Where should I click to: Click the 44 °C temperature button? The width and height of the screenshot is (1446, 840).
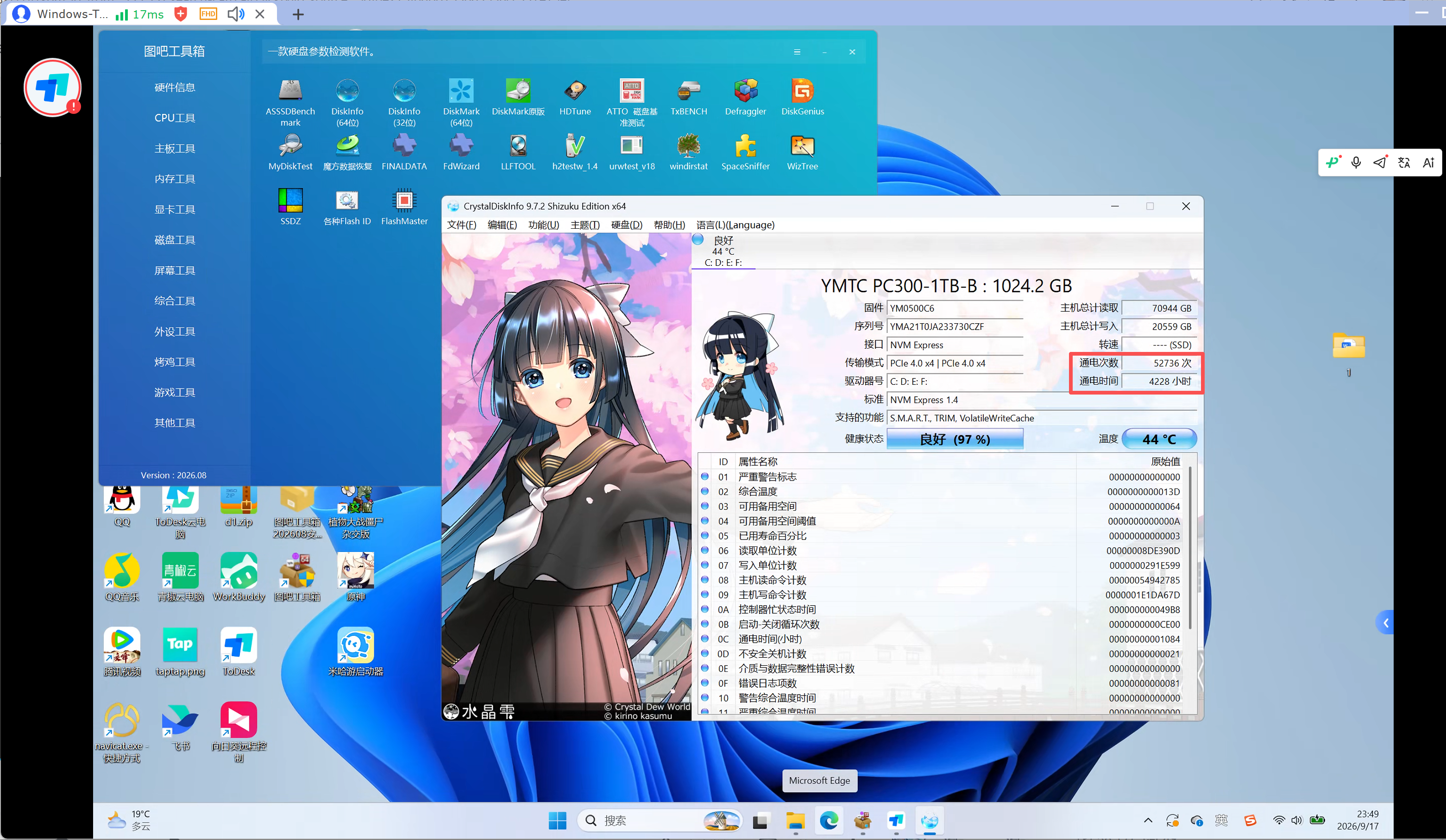pos(1158,439)
